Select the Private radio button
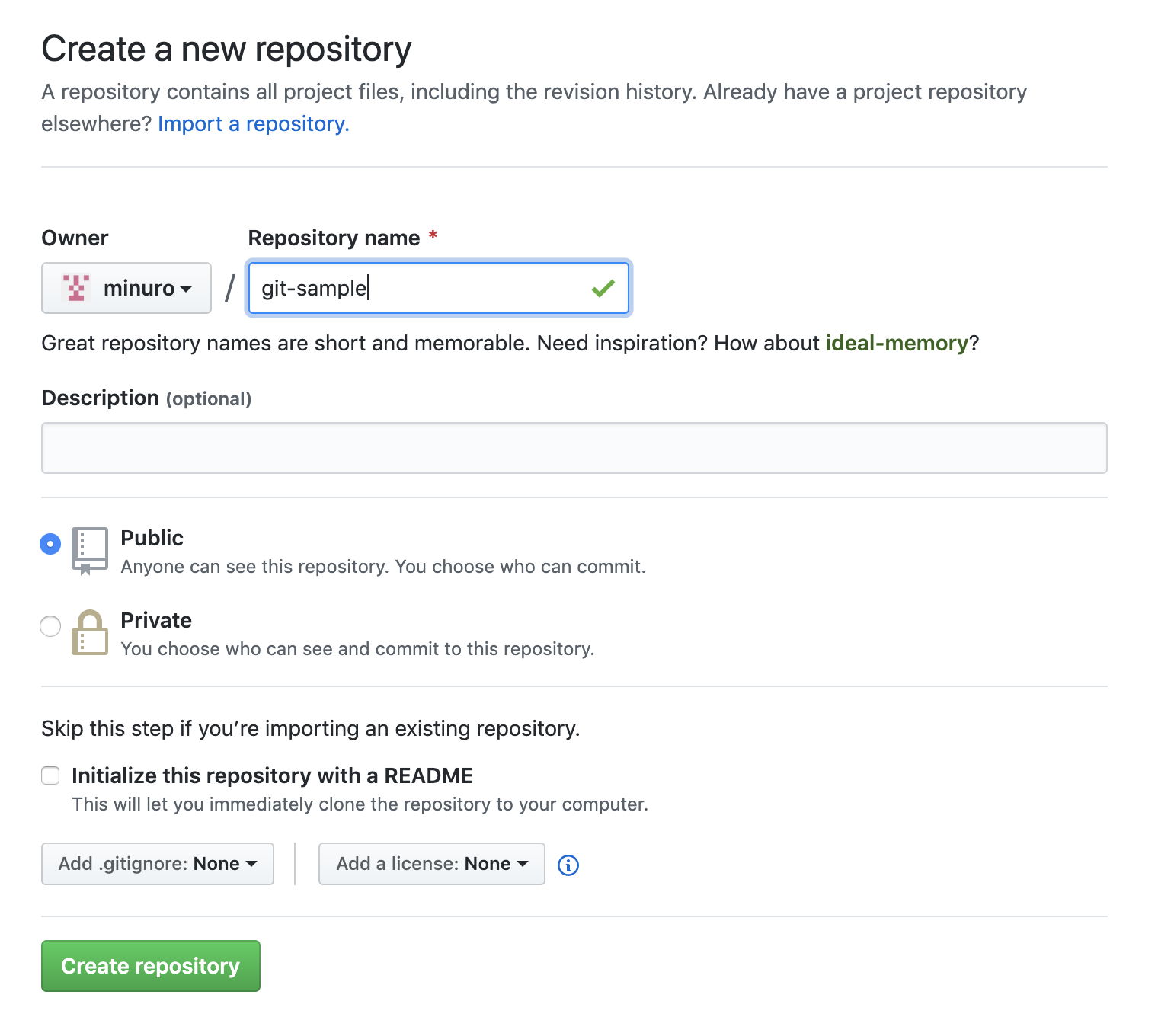Image resolution: width=1158 pixels, height=1036 pixels. tap(50, 626)
